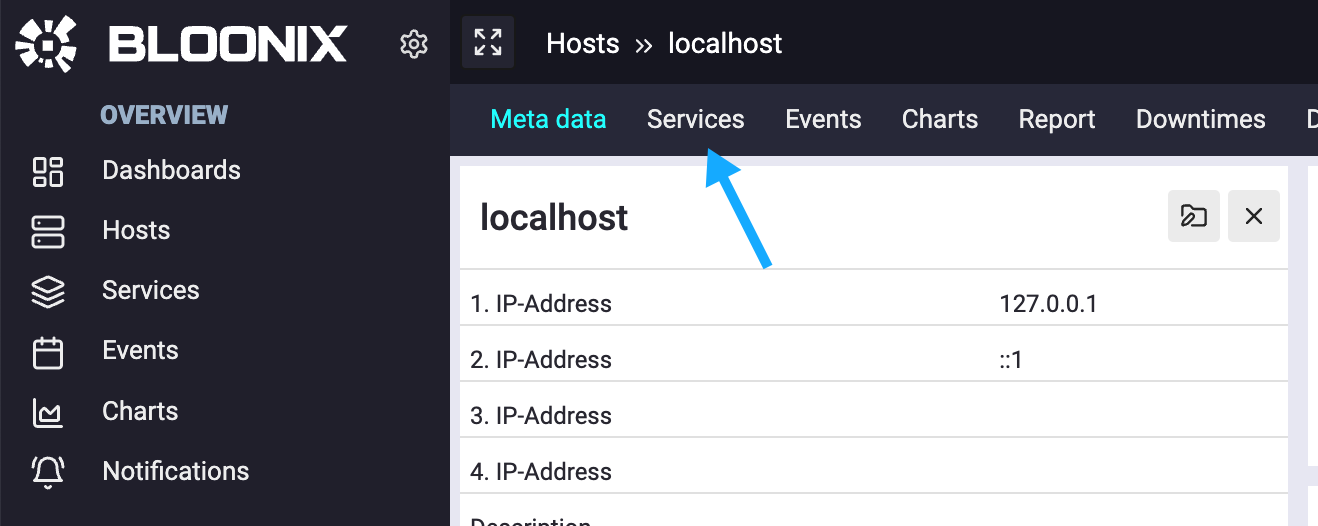
Task: Open the Downtimes tab
Action: (x=1201, y=119)
